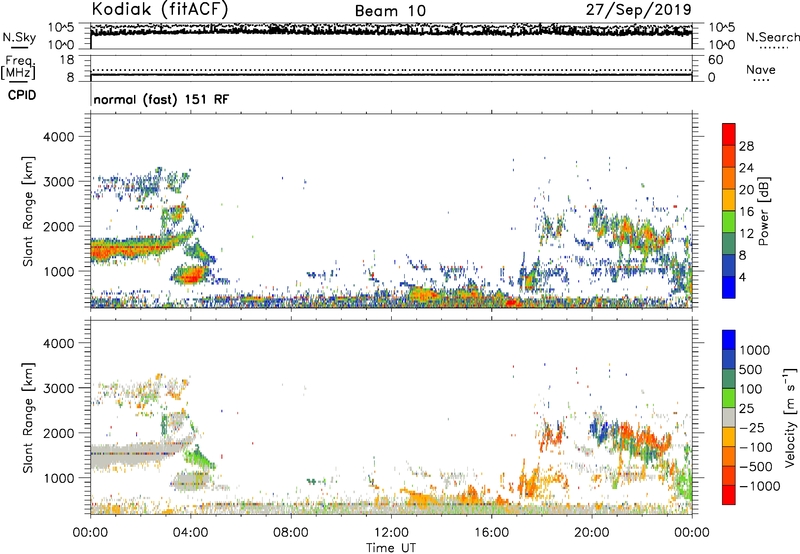Click the 04:00 time tick label
The image size is (800, 554).
pos(190,533)
